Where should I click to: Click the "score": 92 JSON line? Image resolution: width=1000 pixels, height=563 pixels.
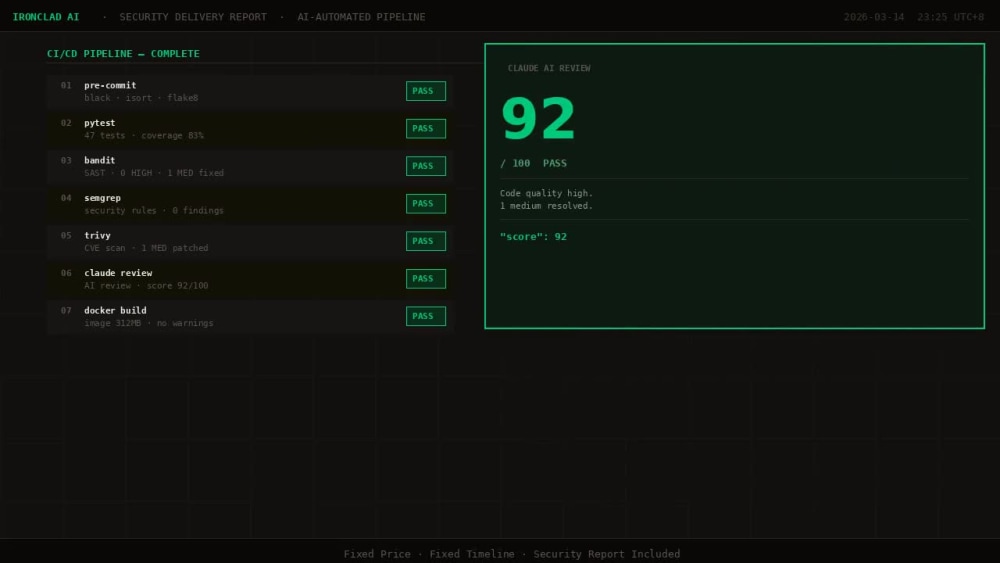click(x=533, y=237)
